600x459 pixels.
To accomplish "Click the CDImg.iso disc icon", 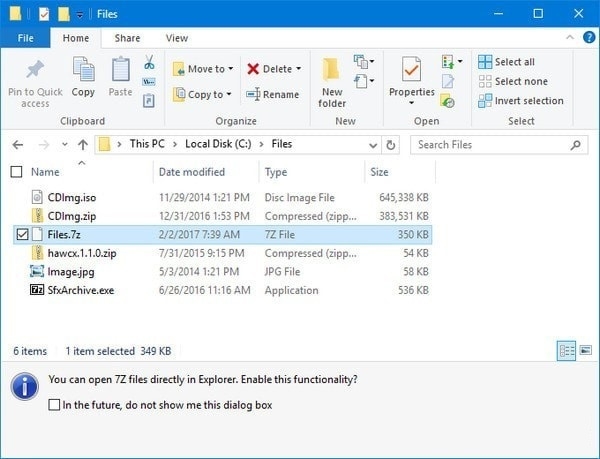I will point(37,197).
